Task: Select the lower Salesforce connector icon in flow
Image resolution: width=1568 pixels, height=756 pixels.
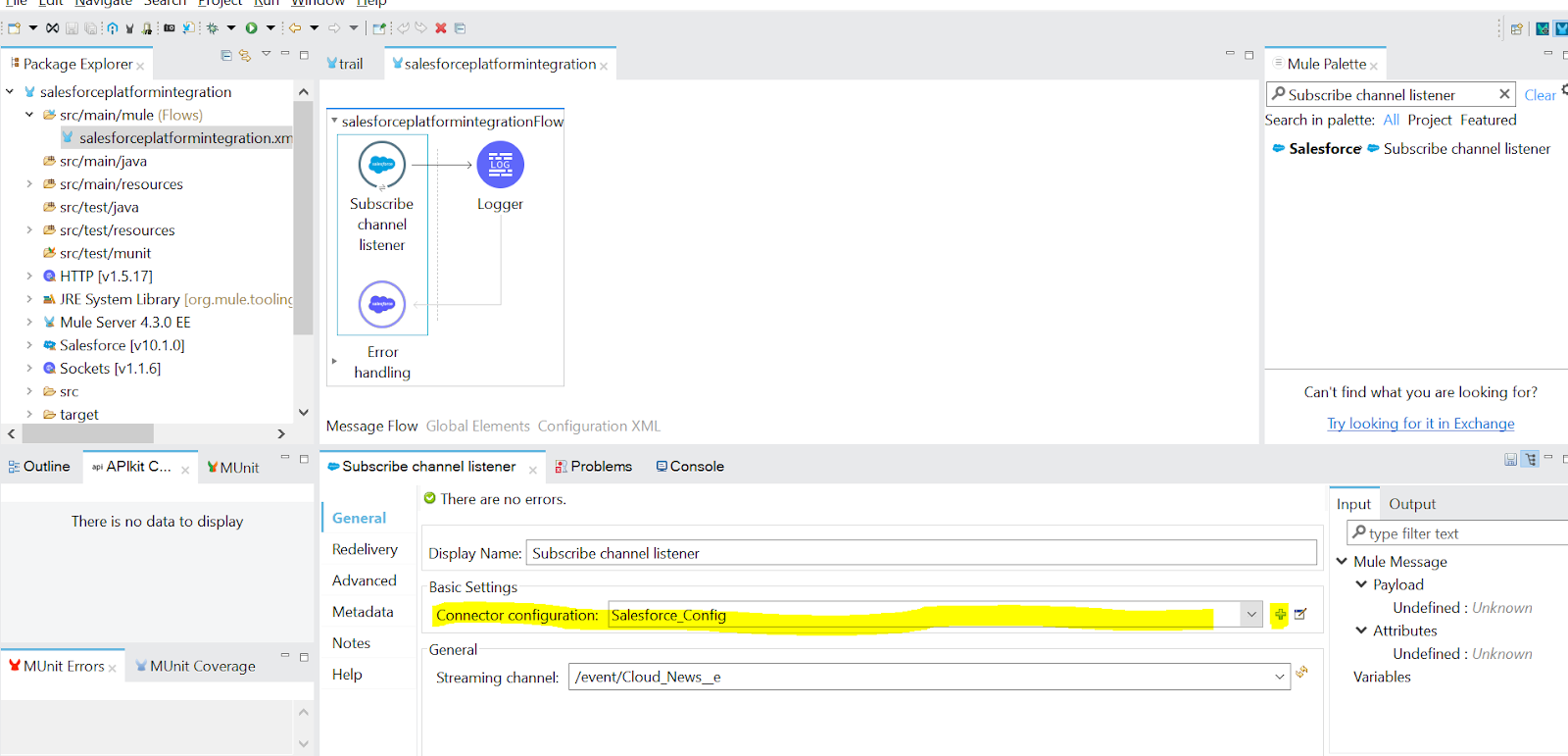Action: point(382,305)
